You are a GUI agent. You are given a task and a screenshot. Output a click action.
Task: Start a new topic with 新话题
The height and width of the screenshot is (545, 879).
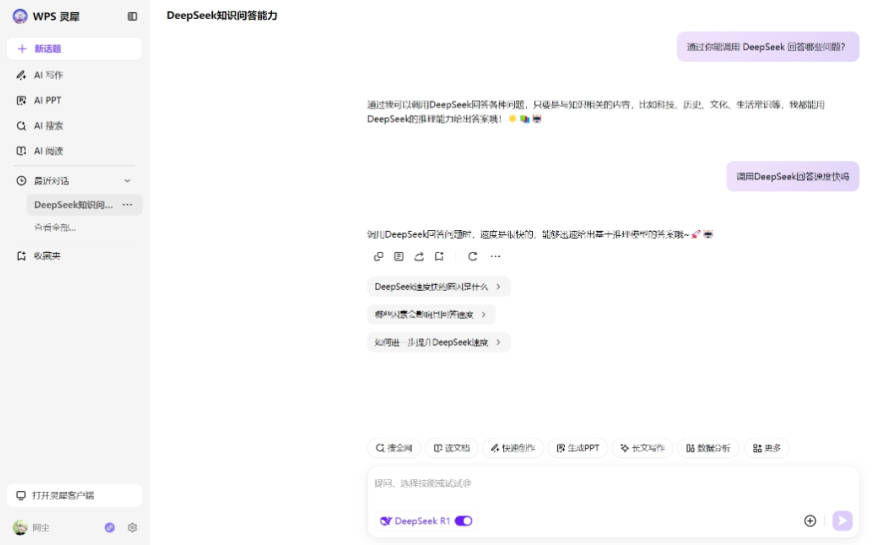(74, 49)
